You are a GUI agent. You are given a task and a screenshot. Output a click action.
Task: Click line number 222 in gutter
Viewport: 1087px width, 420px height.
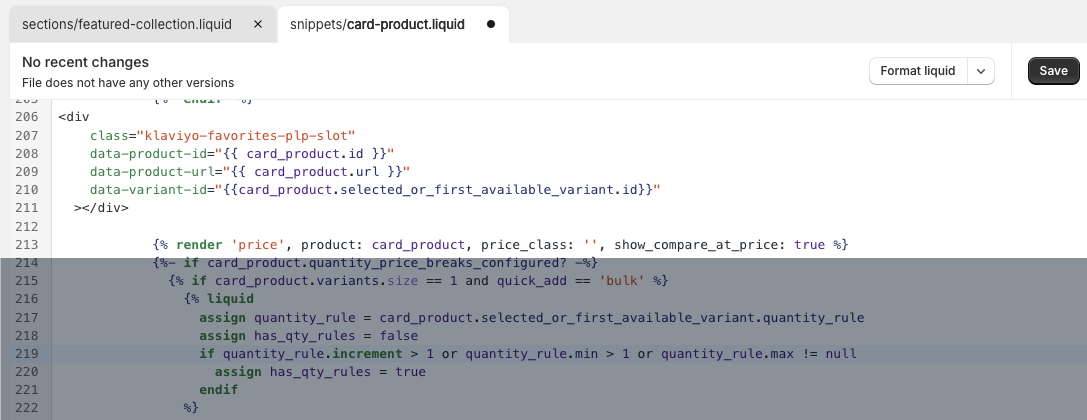tap(28, 408)
